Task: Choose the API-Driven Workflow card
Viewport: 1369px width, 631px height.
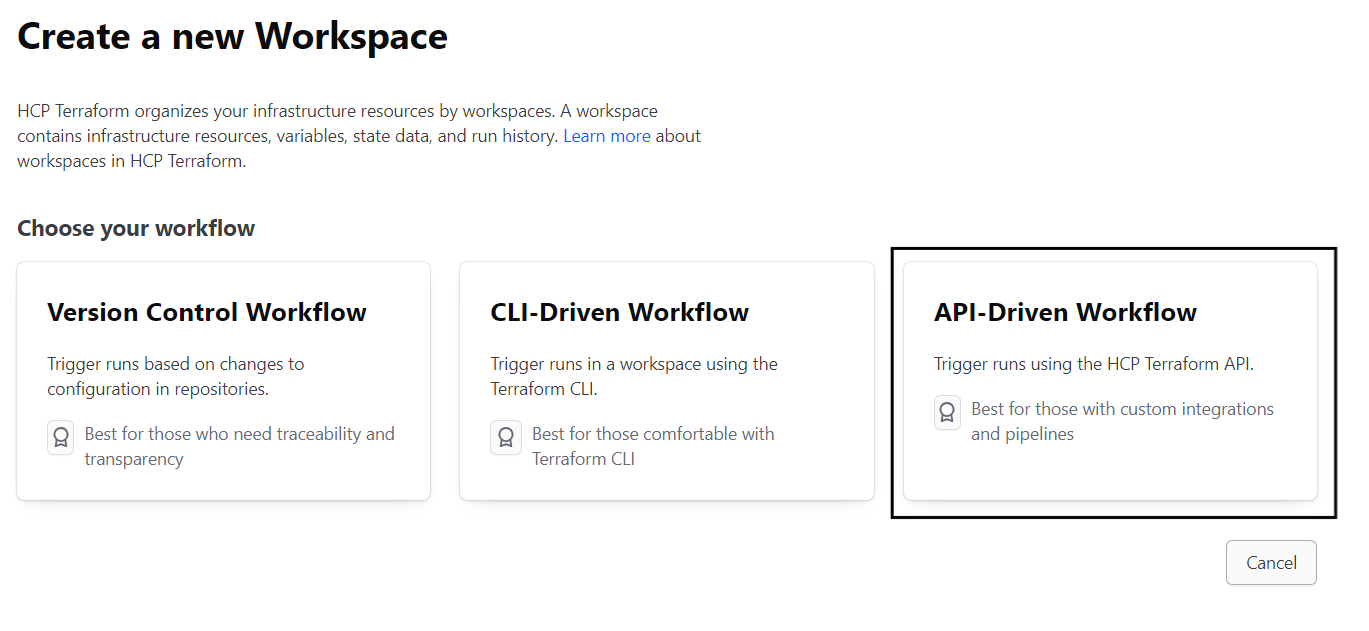Action: pyautogui.click(x=1110, y=381)
